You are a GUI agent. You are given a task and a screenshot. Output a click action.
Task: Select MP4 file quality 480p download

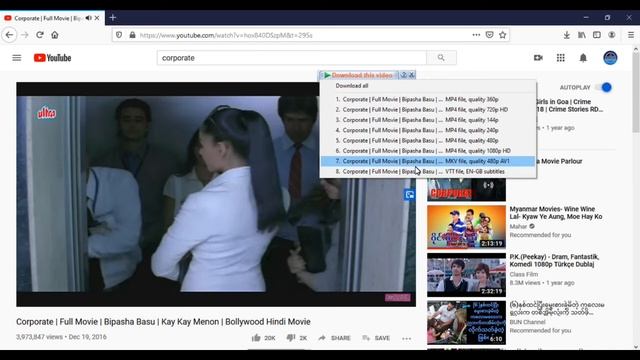point(427,140)
